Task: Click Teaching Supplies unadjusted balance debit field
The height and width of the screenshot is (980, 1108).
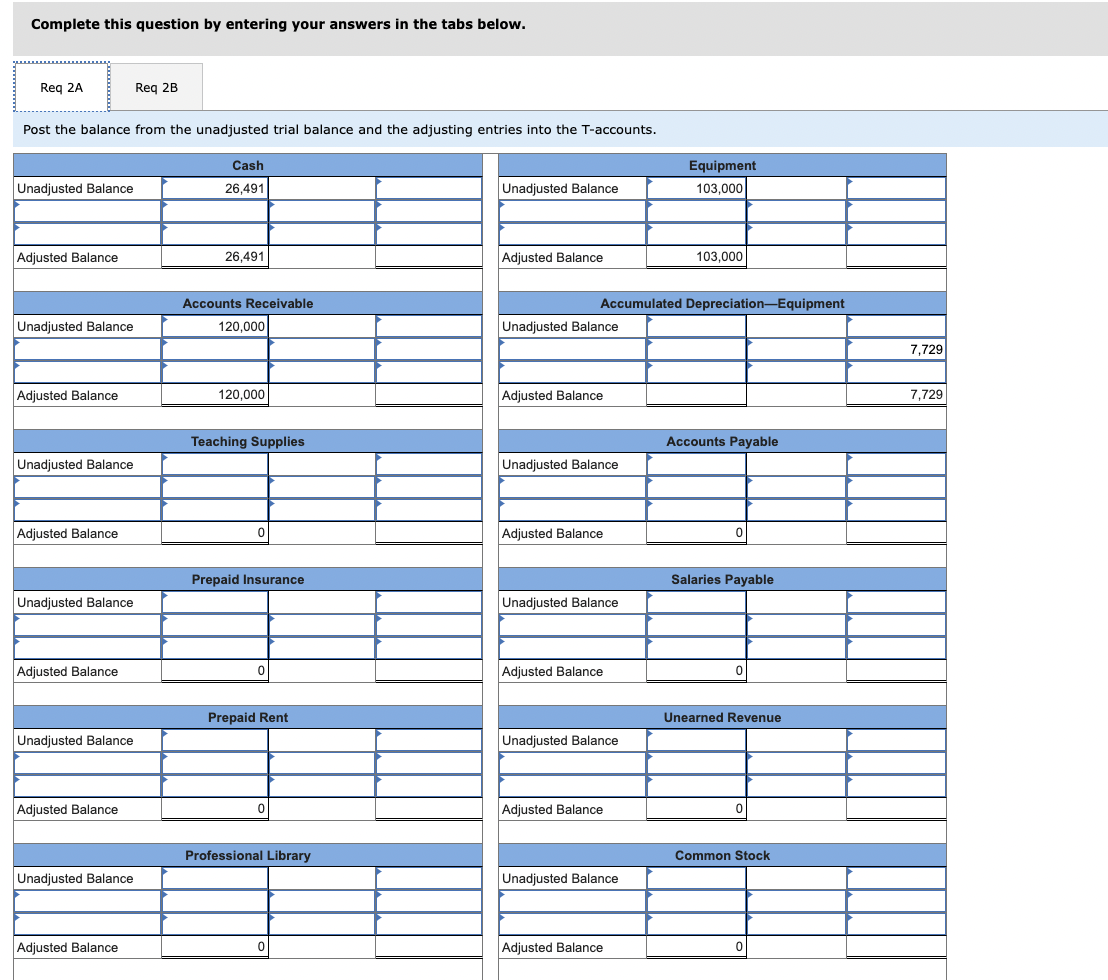Action: click(215, 464)
